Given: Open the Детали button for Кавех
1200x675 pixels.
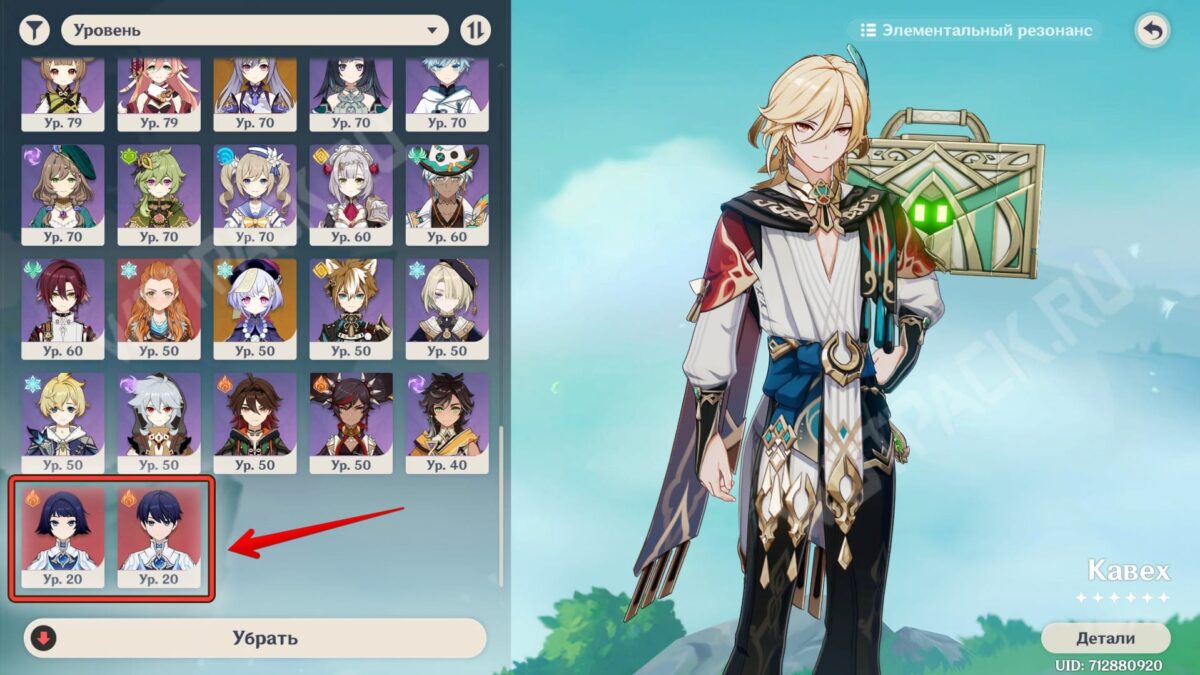Looking at the screenshot, I should pos(1106,638).
